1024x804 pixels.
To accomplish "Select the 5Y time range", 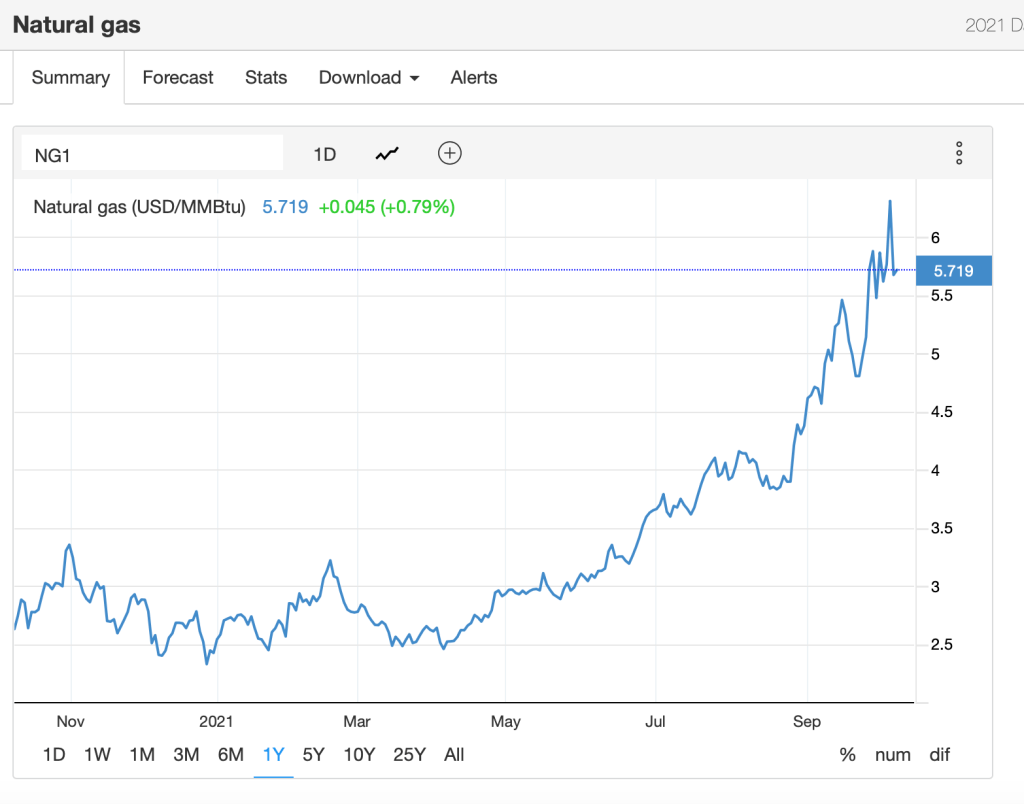I will click(x=313, y=755).
